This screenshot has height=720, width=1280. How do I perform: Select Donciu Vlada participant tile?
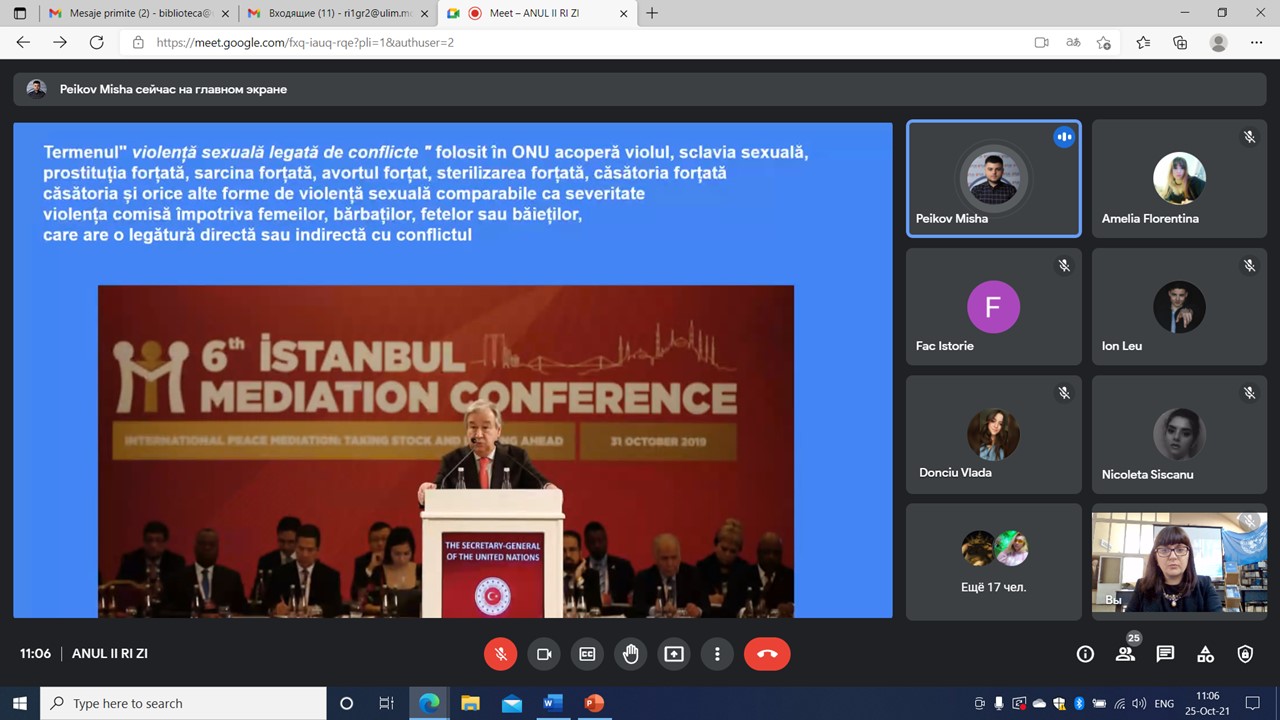tap(994, 434)
